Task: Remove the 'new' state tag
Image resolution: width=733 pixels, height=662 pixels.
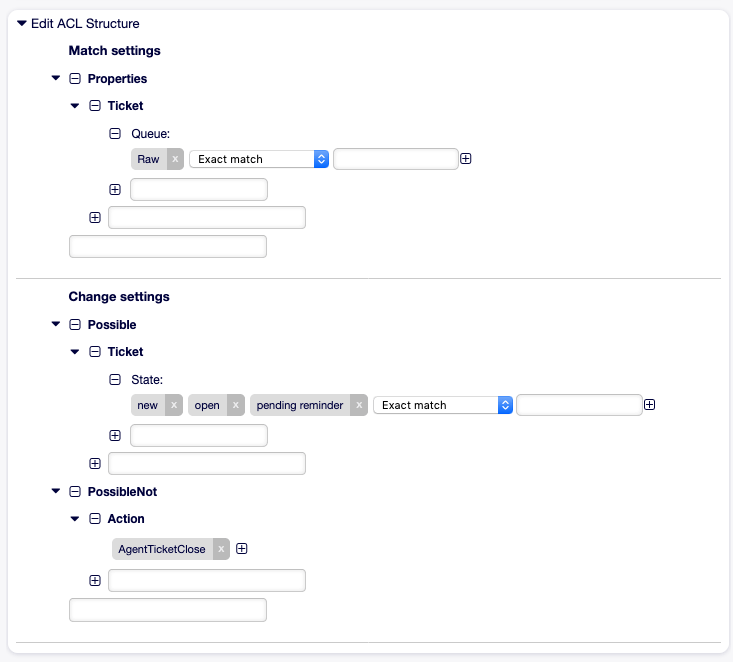Action: pyautogui.click(x=174, y=405)
